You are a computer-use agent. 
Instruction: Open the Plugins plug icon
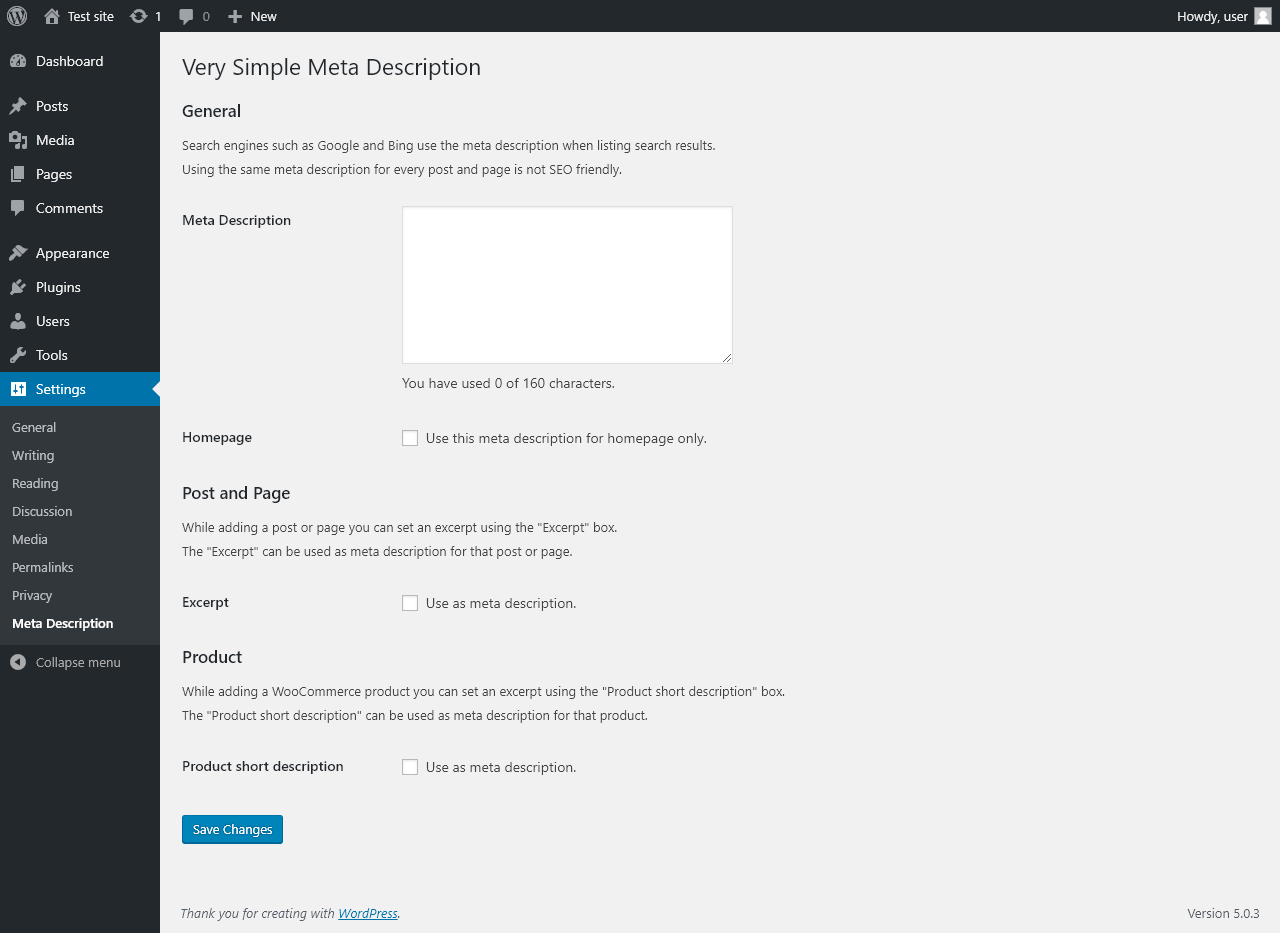18,287
